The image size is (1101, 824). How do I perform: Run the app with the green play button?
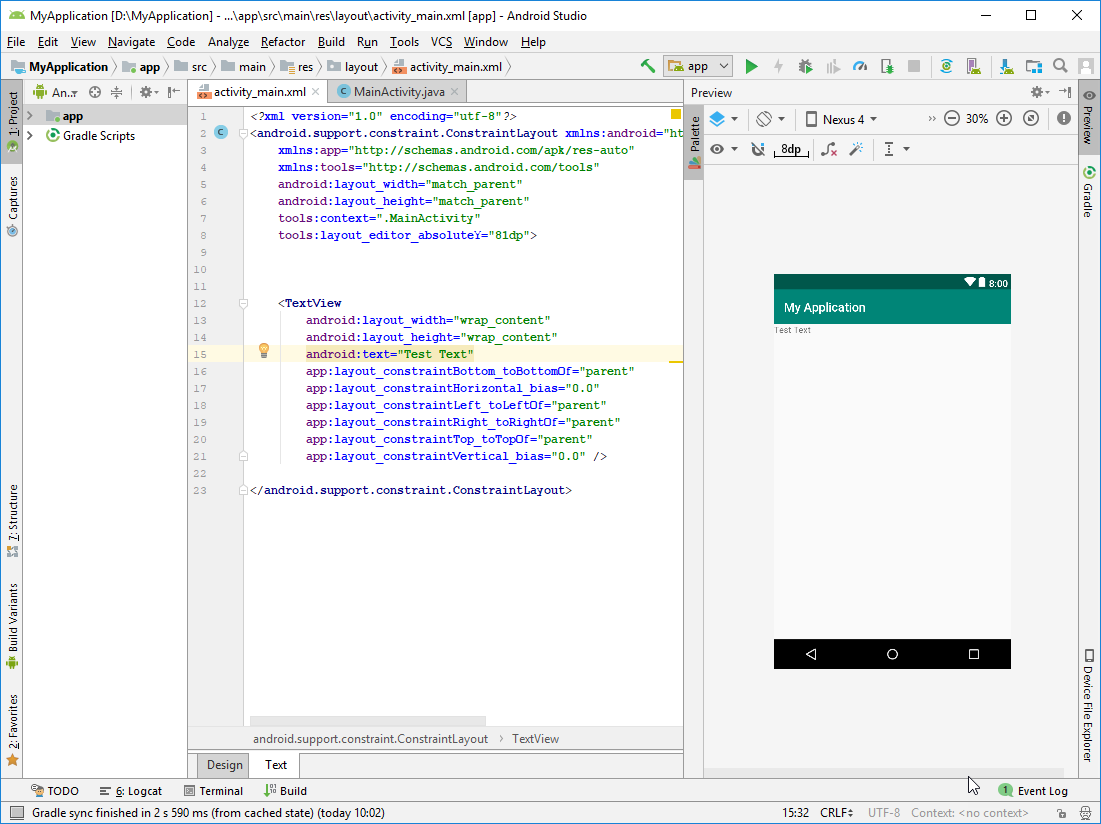[751, 66]
